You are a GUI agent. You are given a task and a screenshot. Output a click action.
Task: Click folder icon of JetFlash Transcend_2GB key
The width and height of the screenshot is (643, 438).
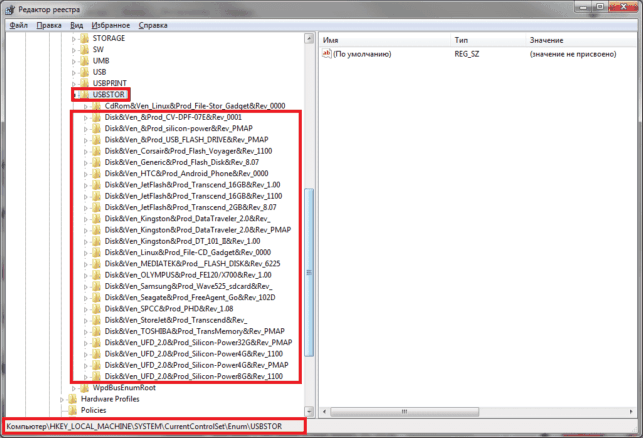pos(96,208)
